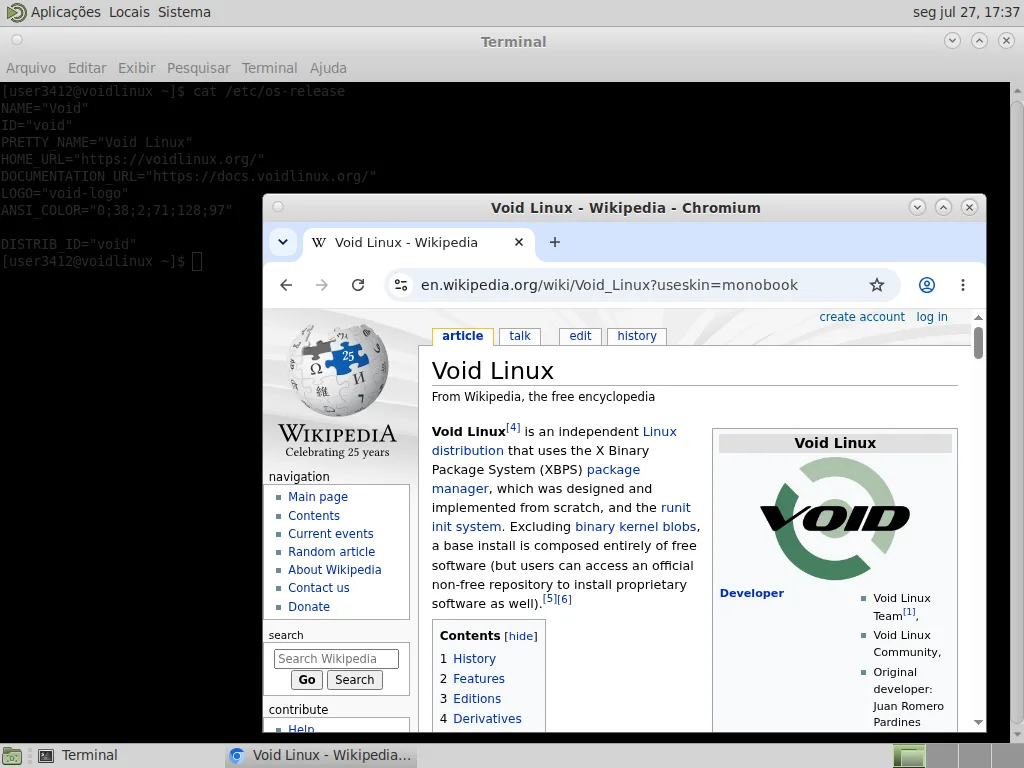Open Contact us link
1024x768 pixels.
[x=319, y=588]
